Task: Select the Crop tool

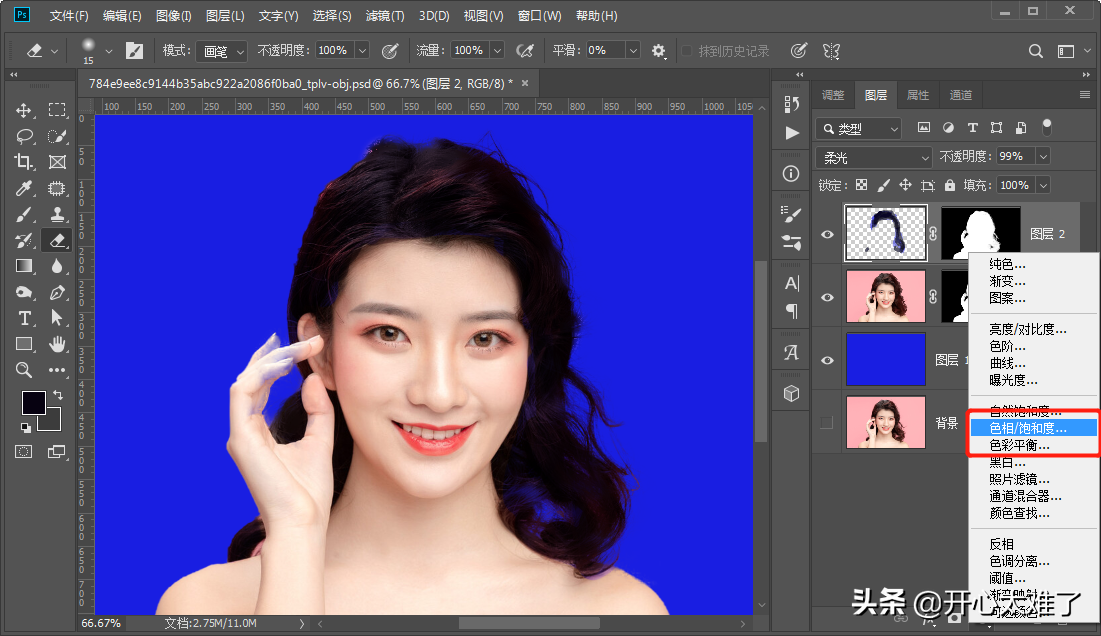Action: 24,162
